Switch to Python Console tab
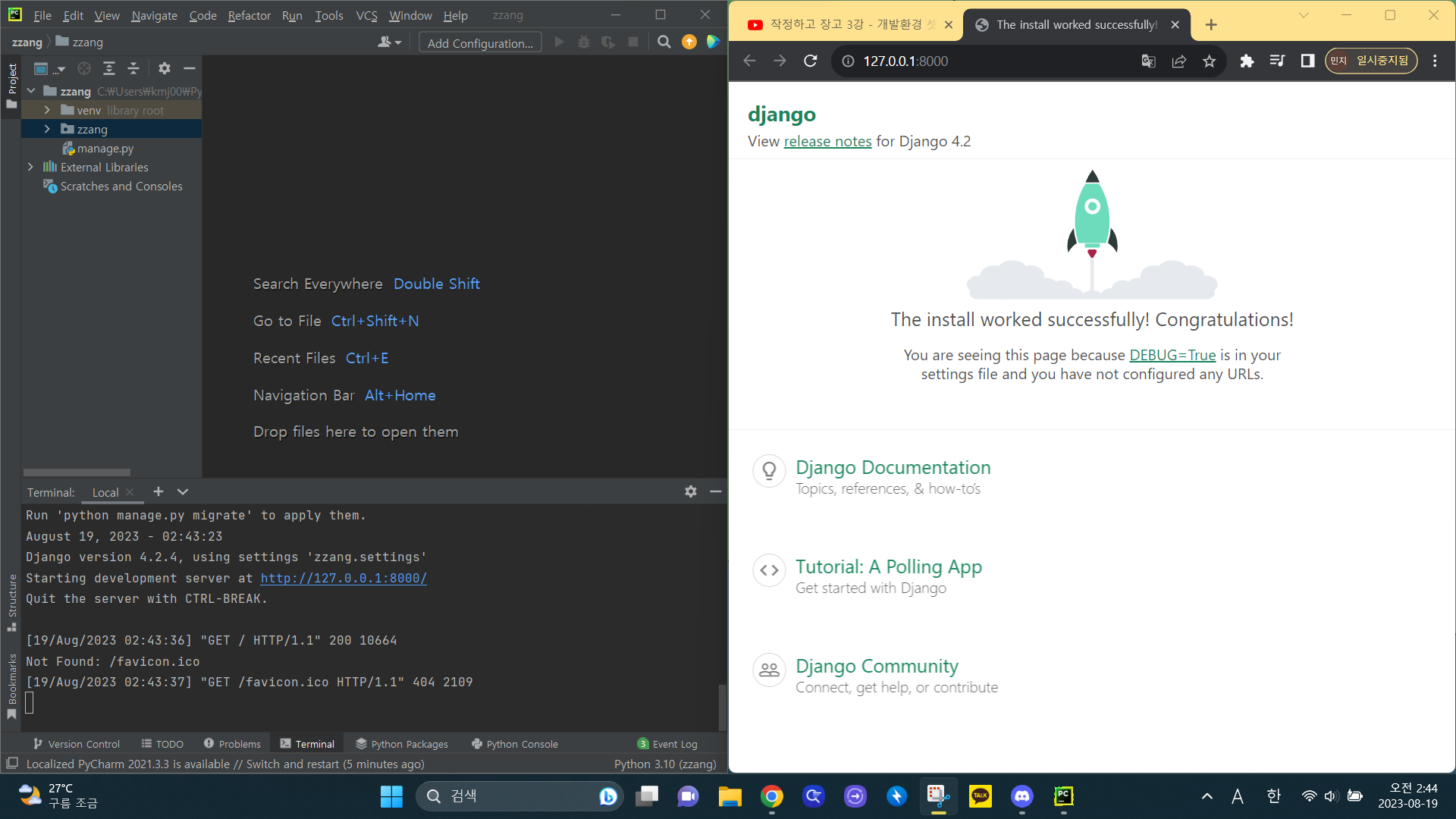 tap(515, 744)
